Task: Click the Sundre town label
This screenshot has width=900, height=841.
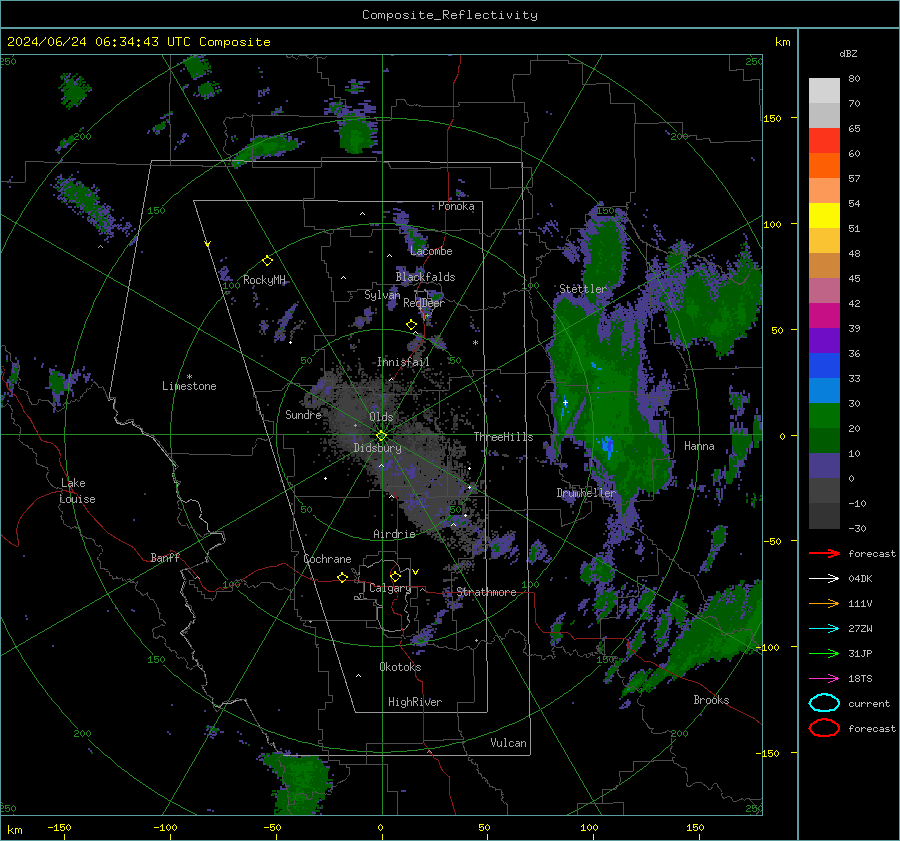Action: point(303,414)
